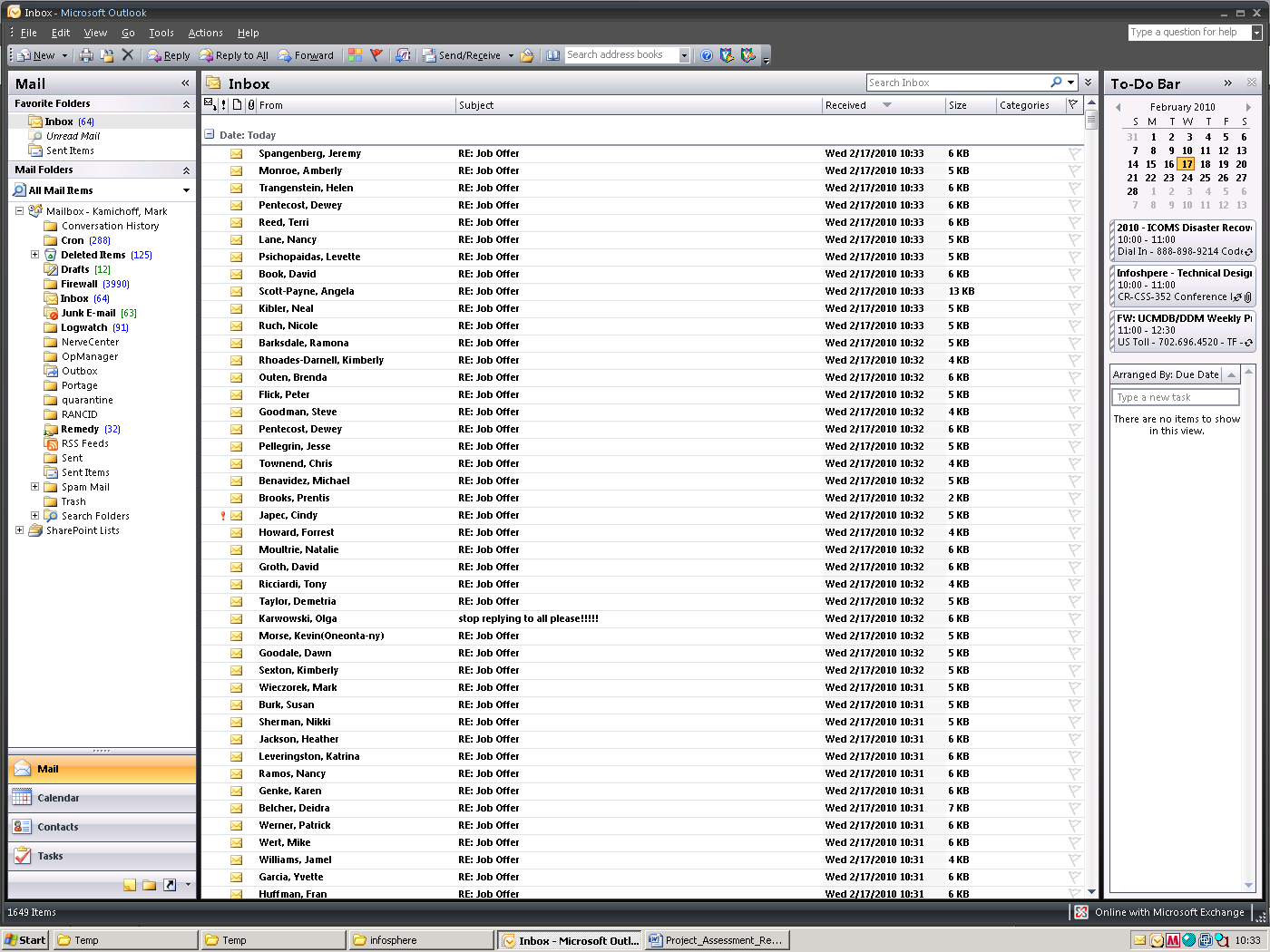Image resolution: width=1270 pixels, height=952 pixels.
Task: Delete message with the X toolbar icon
Action: pos(128,55)
